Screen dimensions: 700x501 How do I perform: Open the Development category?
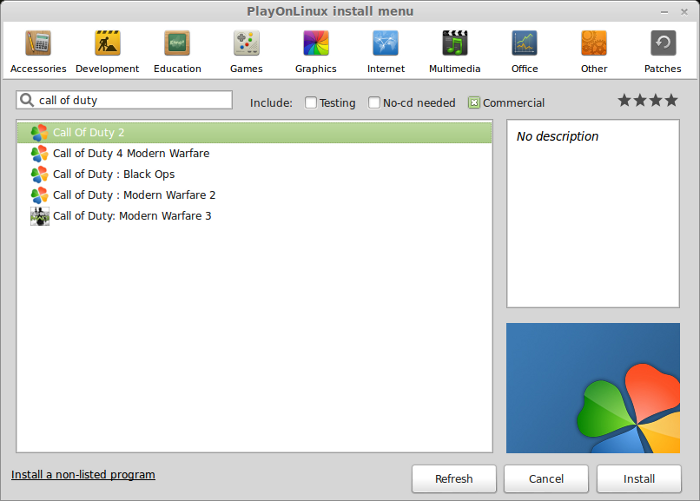[x=107, y=51]
